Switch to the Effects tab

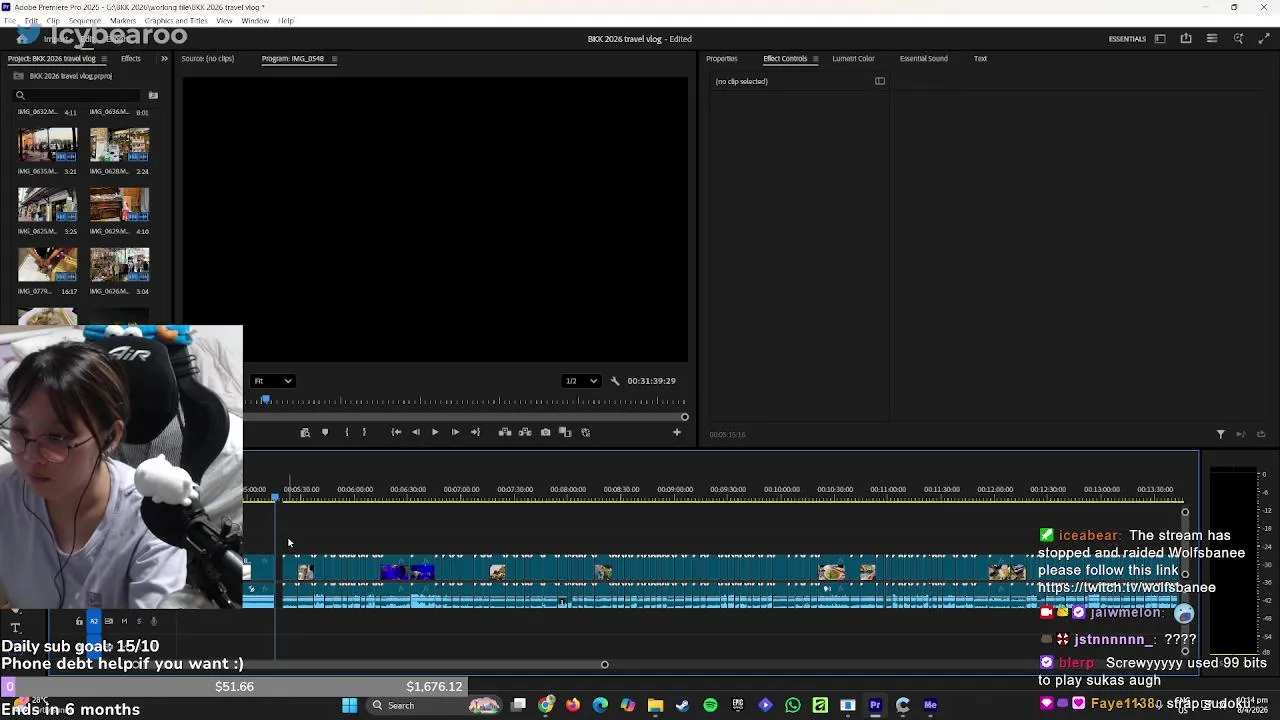click(x=131, y=59)
